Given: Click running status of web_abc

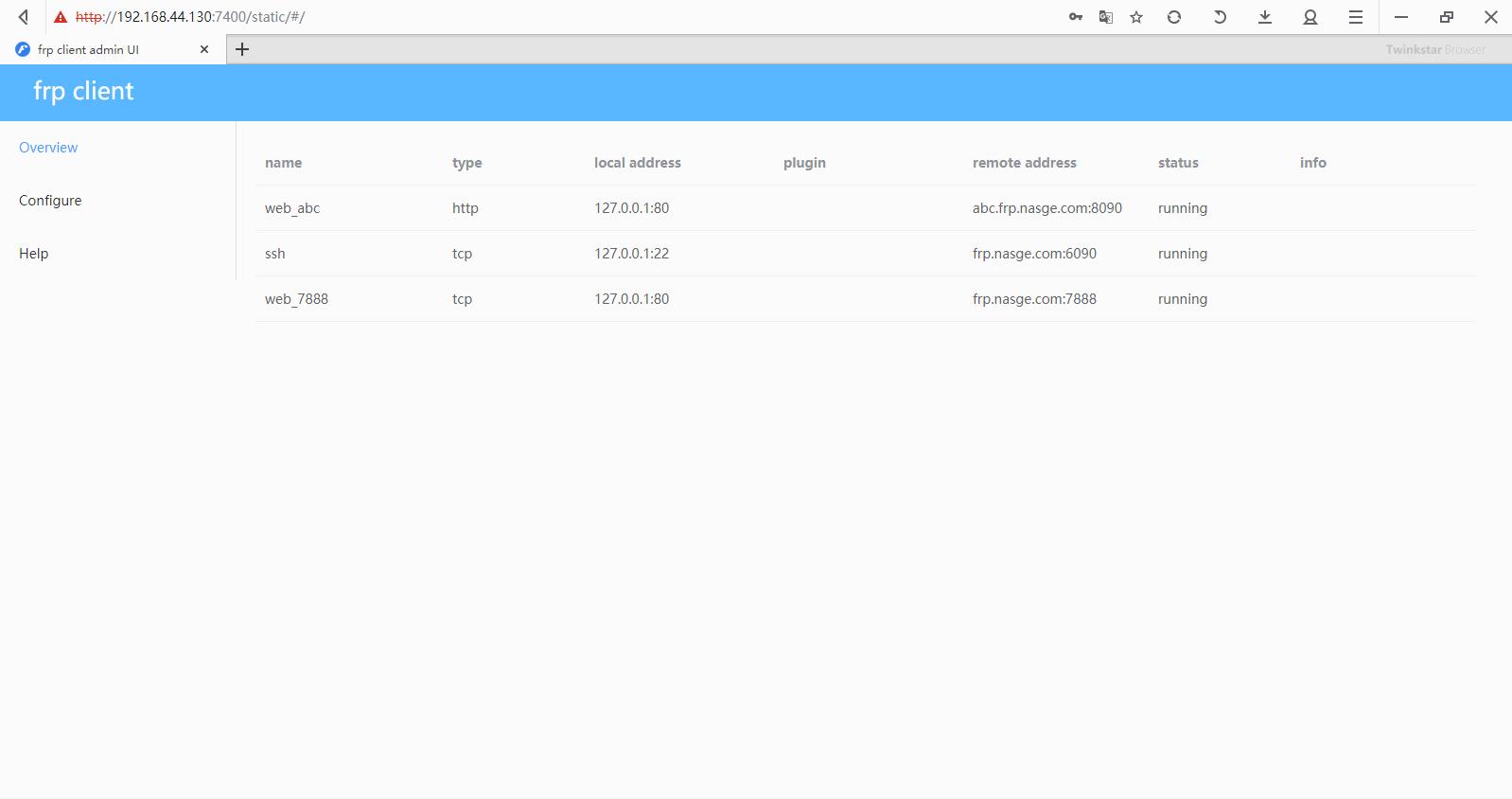Looking at the screenshot, I should [1182, 208].
